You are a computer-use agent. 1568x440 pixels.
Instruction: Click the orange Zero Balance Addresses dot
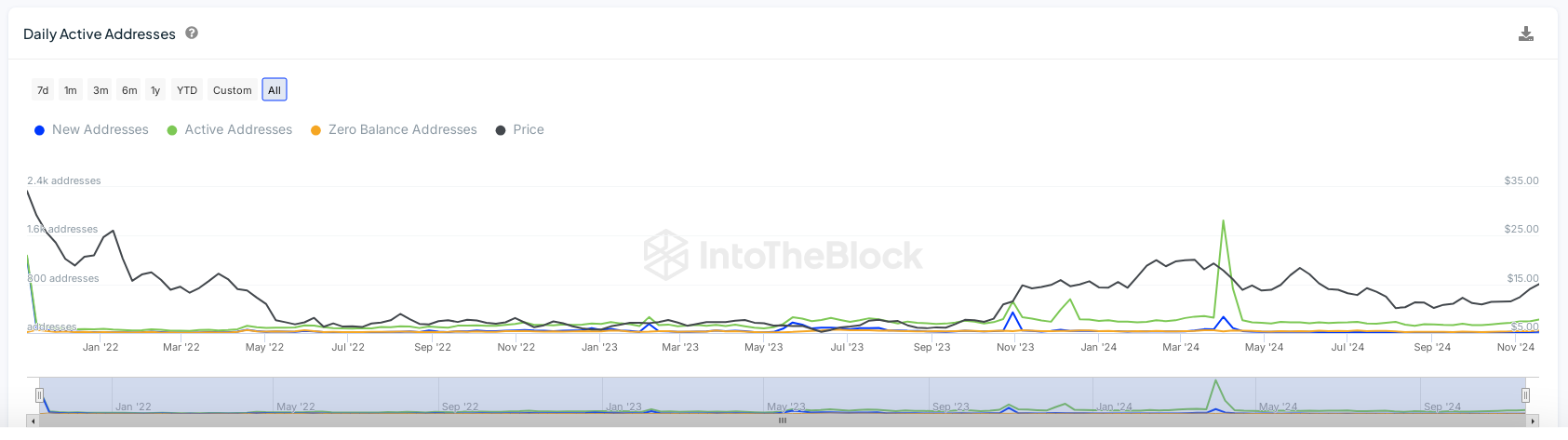[x=315, y=130]
